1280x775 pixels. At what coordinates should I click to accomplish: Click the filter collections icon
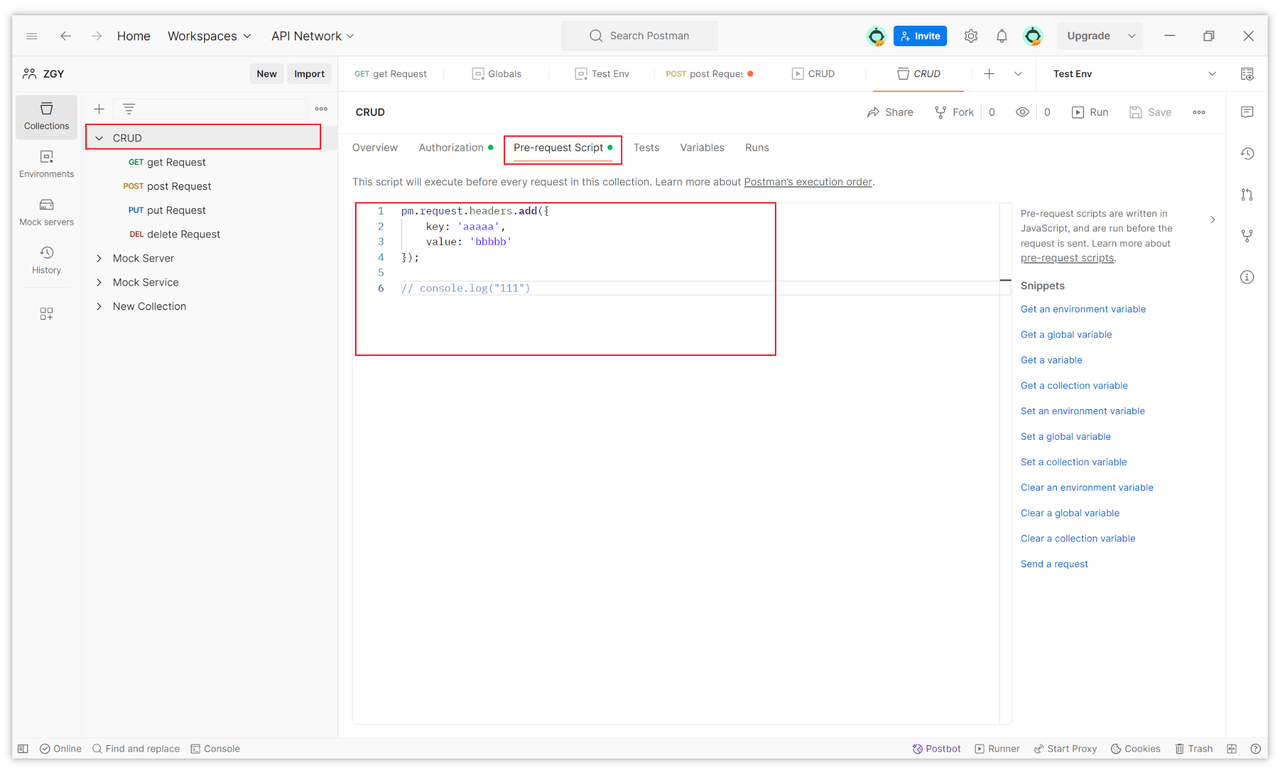pos(129,109)
